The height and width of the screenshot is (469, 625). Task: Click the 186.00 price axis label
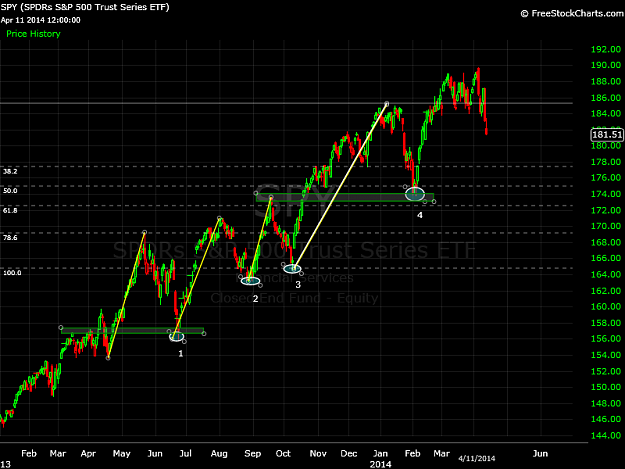pyautogui.click(x=605, y=98)
